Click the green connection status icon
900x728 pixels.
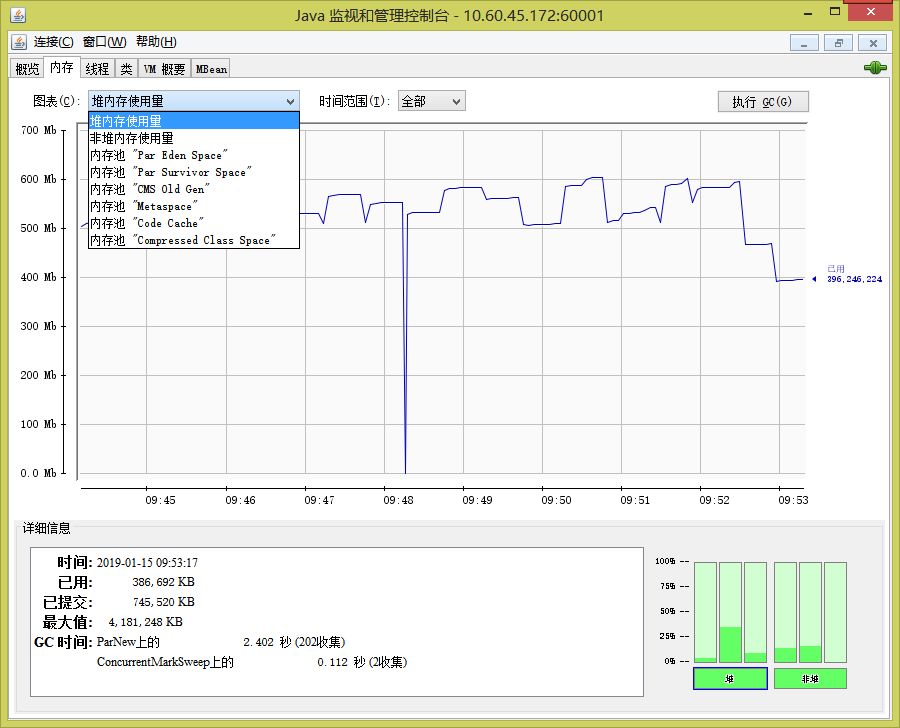point(875,68)
